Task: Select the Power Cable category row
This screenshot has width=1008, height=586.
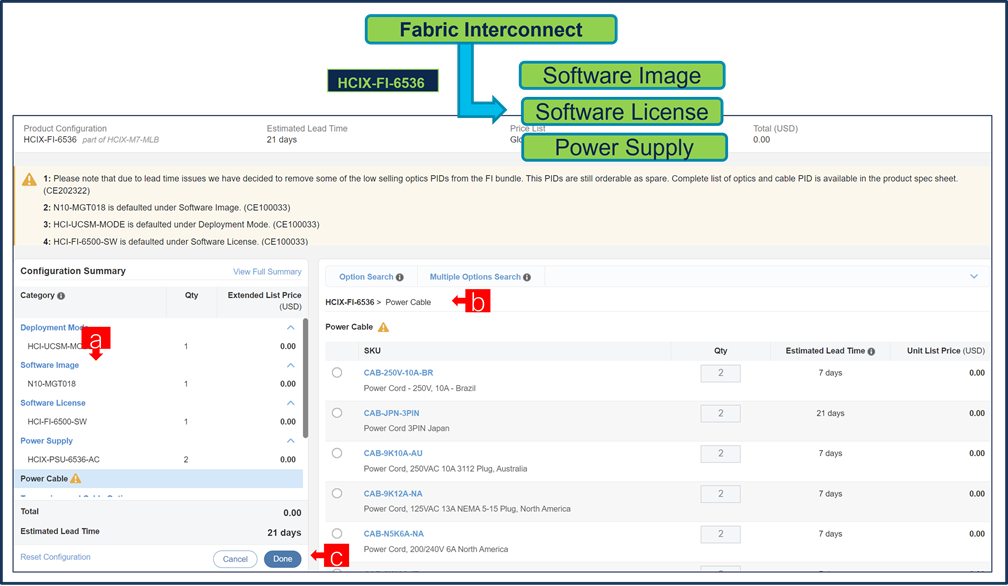Action: 159,479
